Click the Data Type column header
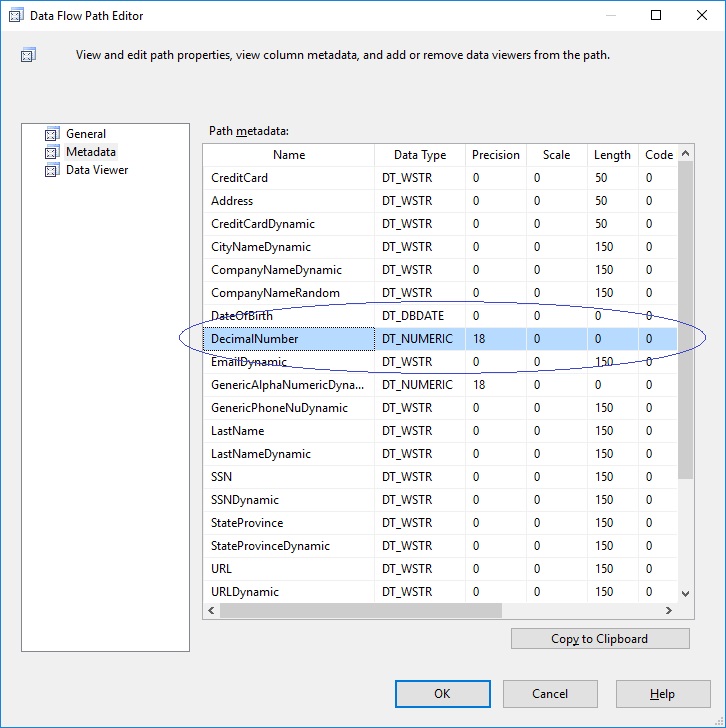The width and height of the screenshot is (726, 728). (420, 155)
